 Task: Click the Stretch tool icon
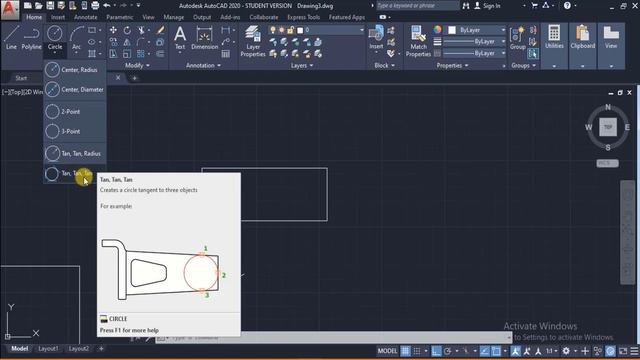[113, 54]
